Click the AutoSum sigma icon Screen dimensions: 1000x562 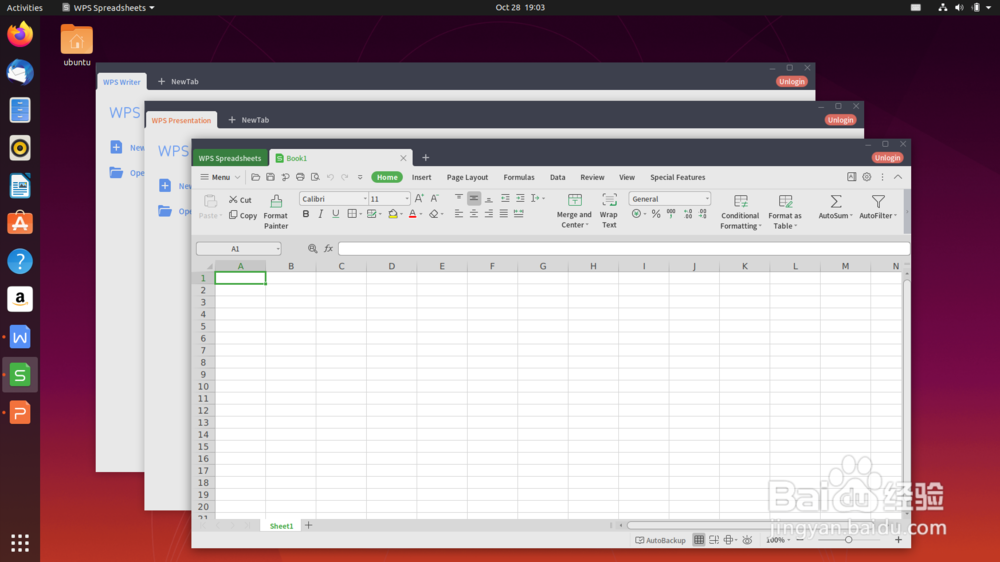coord(835,202)
